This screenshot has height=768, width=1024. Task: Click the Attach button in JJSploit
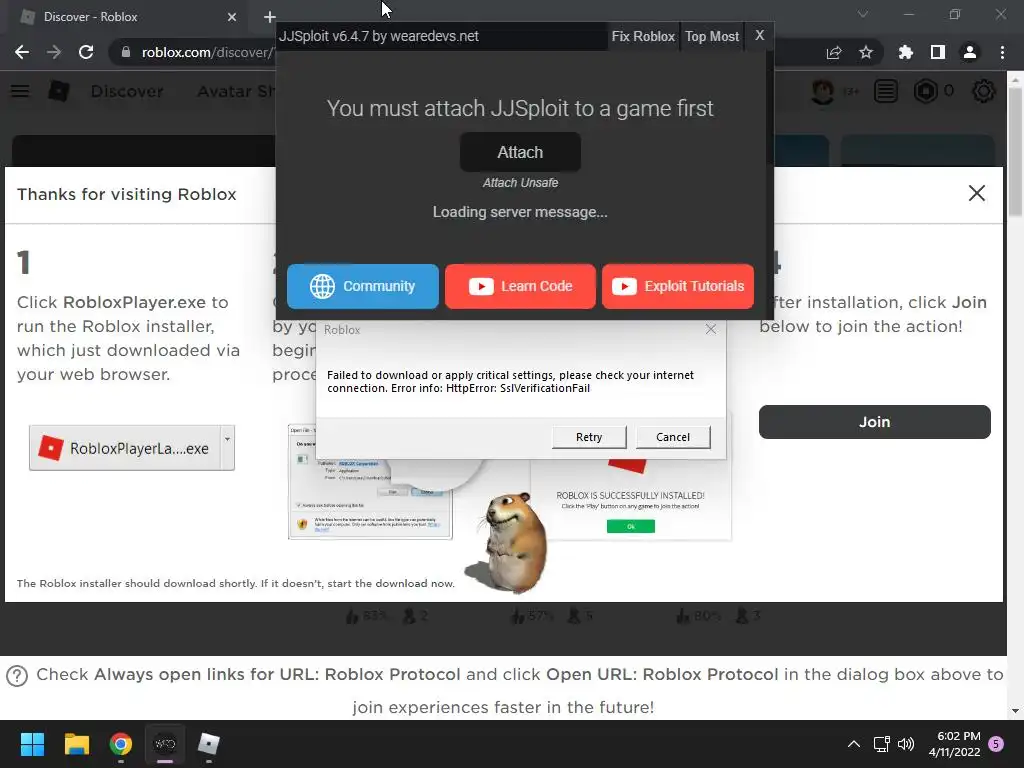[x=520, y=152]
